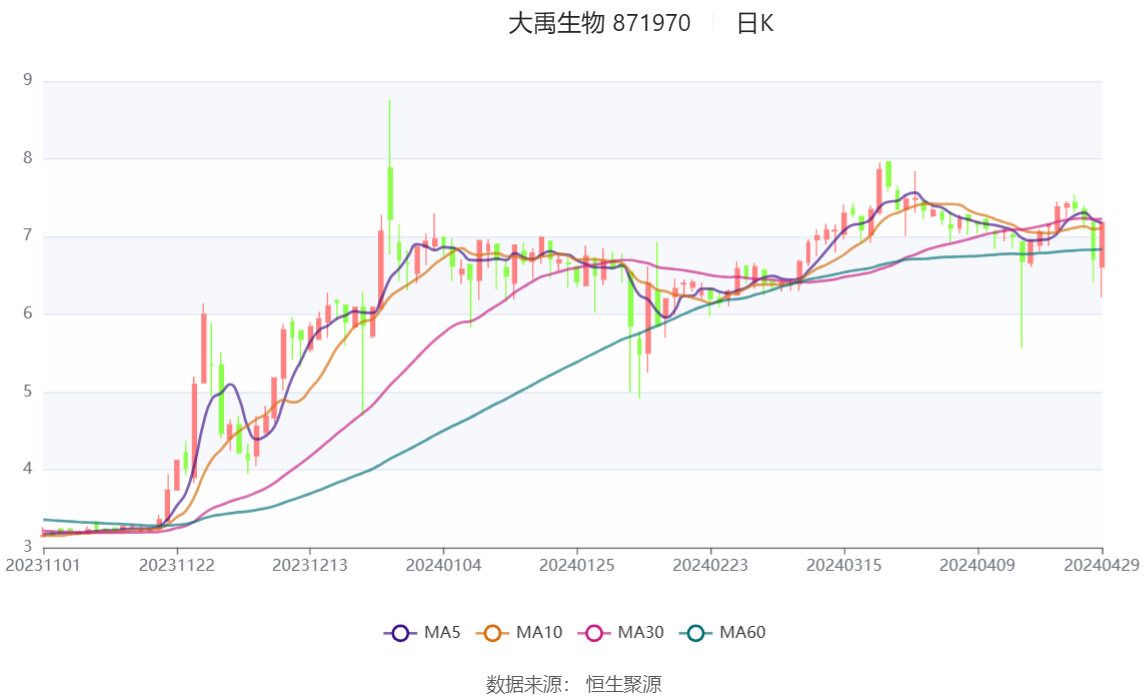Click the orange MA10 legend circle marker
1148x699 pixels.
[x=493, y=633]
